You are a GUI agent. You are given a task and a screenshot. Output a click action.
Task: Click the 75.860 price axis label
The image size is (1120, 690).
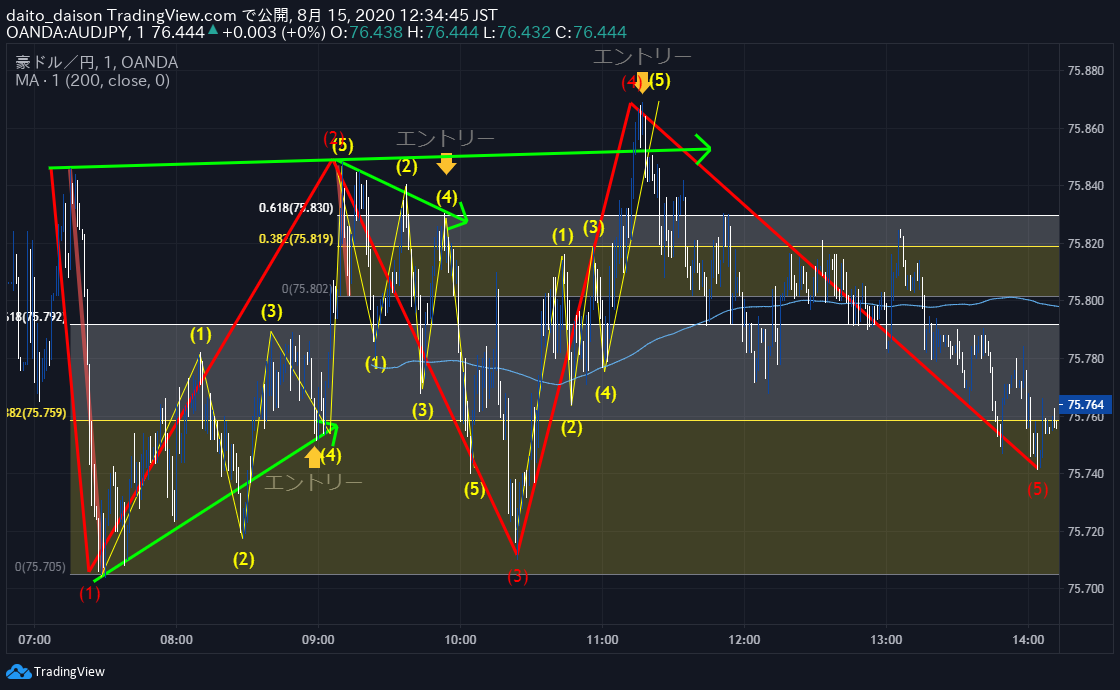click(1085, 129)
